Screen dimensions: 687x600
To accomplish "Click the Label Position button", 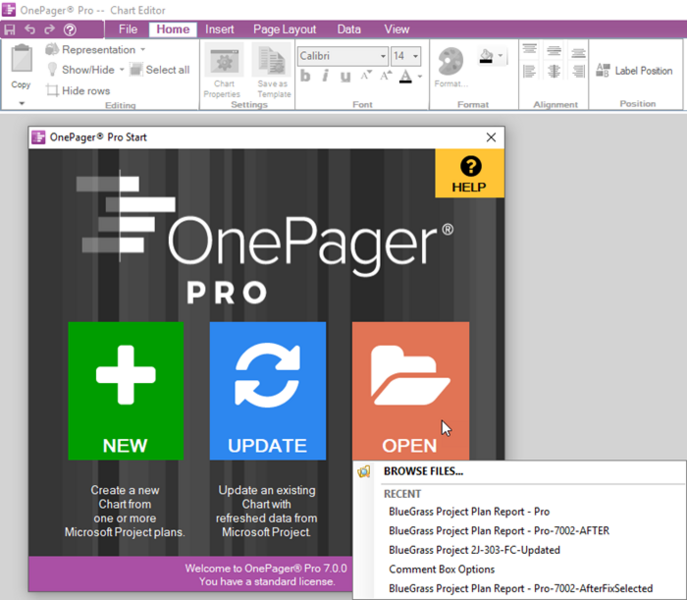I will tap(634, 71).
